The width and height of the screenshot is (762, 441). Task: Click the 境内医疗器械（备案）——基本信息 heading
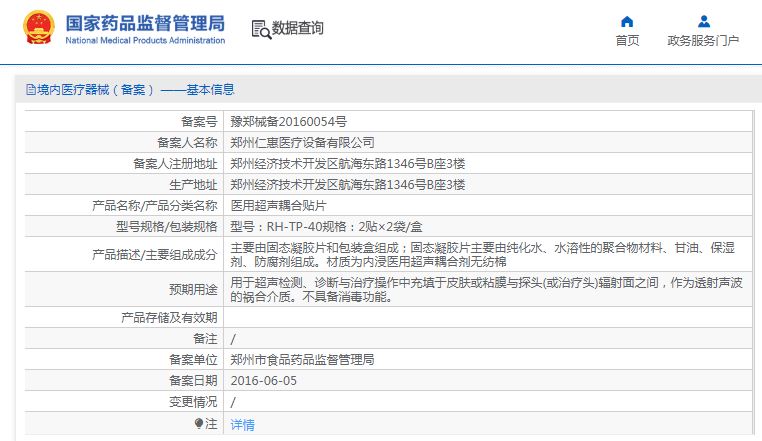tap(136, 89)
